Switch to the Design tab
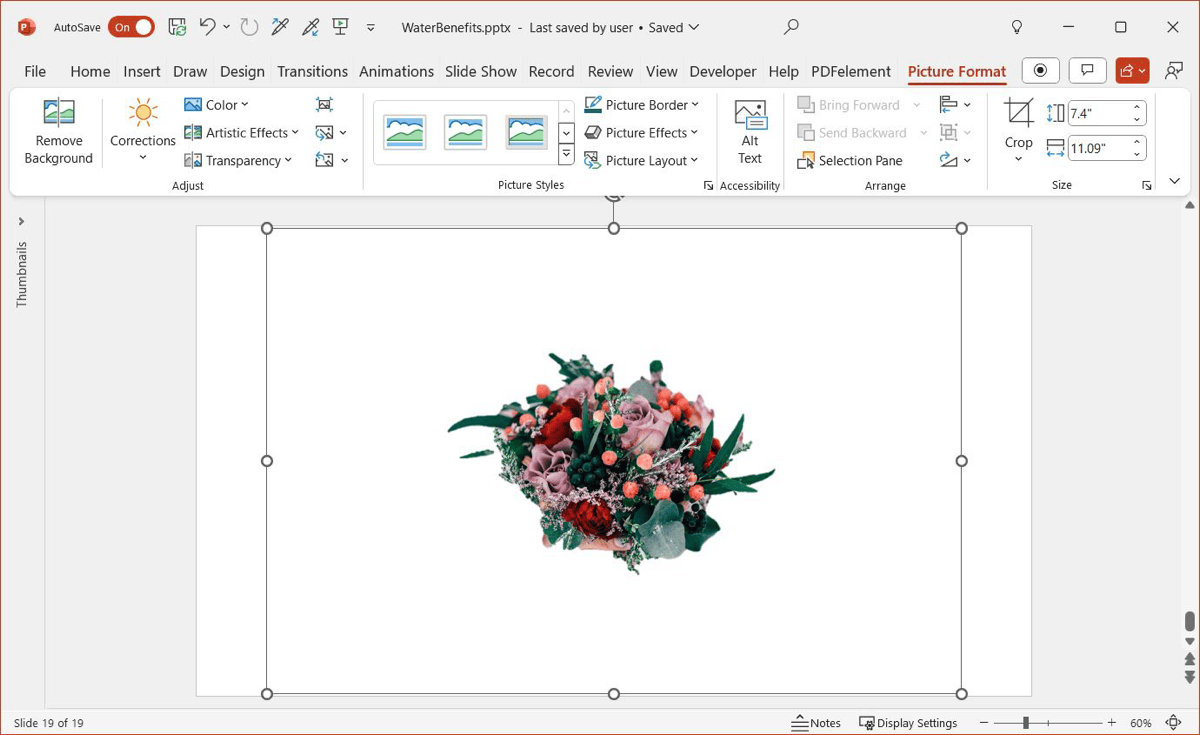1200x735 pixels. (x=242, y=71)
